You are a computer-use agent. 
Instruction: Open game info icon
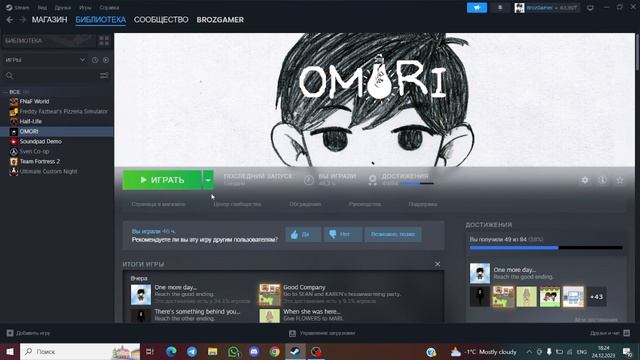pyautogui.click(x=602, y=180)
